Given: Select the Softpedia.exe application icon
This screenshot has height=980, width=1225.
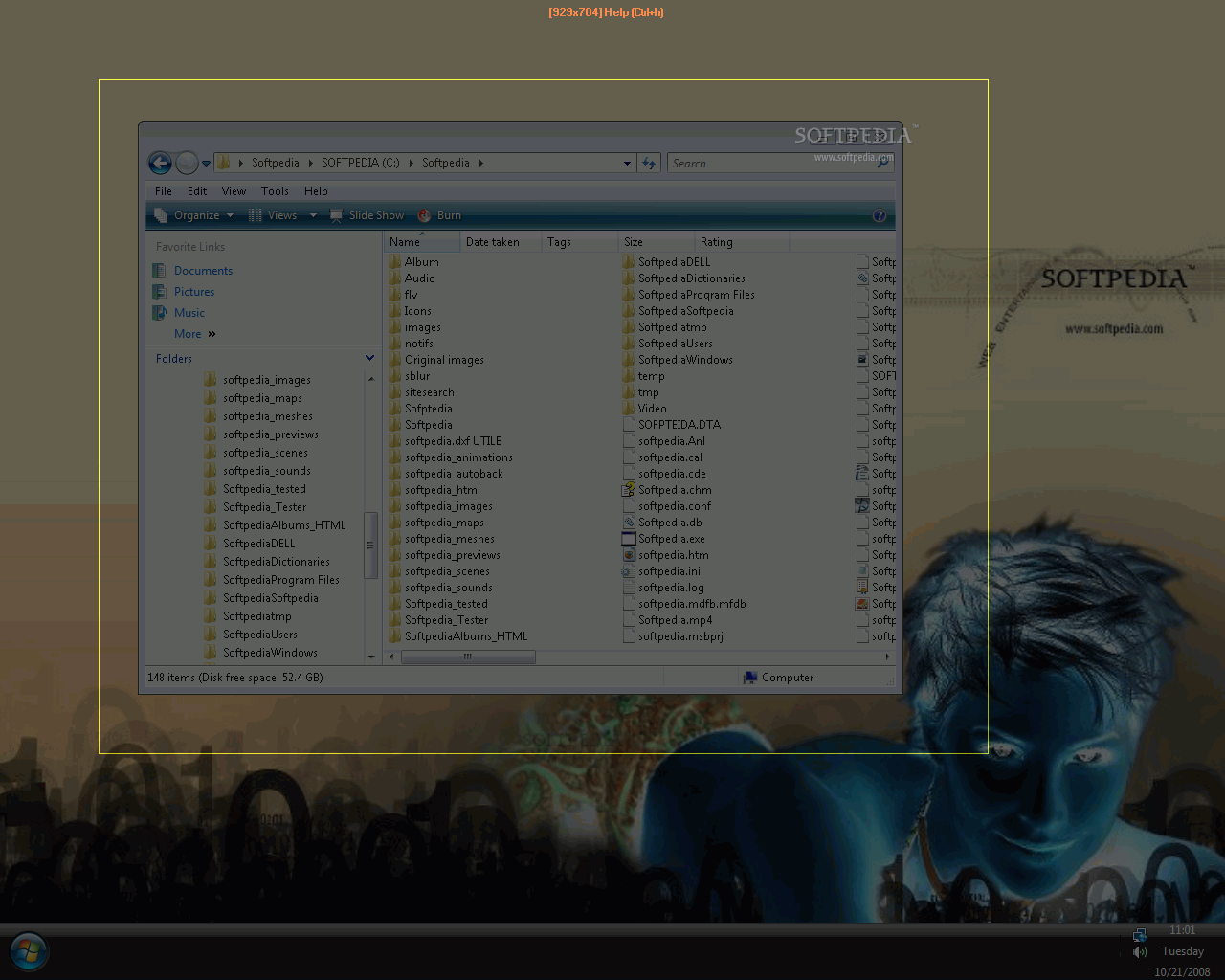Looking at the screenshot, I should 629,539.
